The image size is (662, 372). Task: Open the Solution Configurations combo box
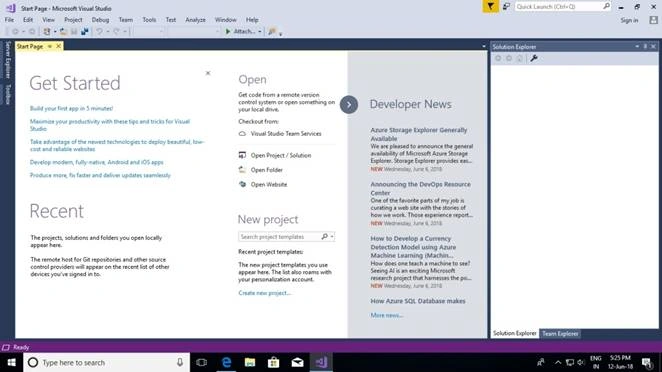click(149, 32)
